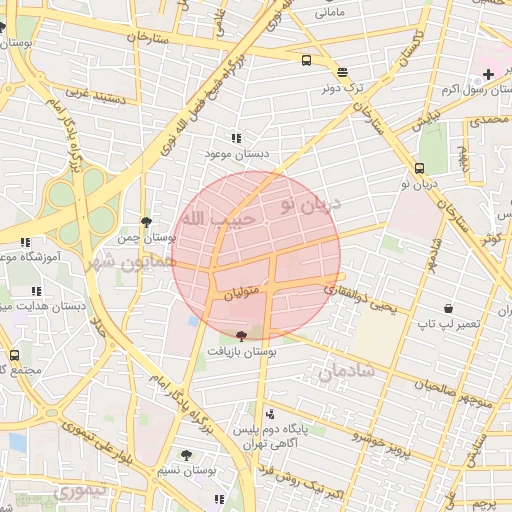Click the school icon above دبستان هدایت
Screen dimensions: 512x512
pos(36,291)
